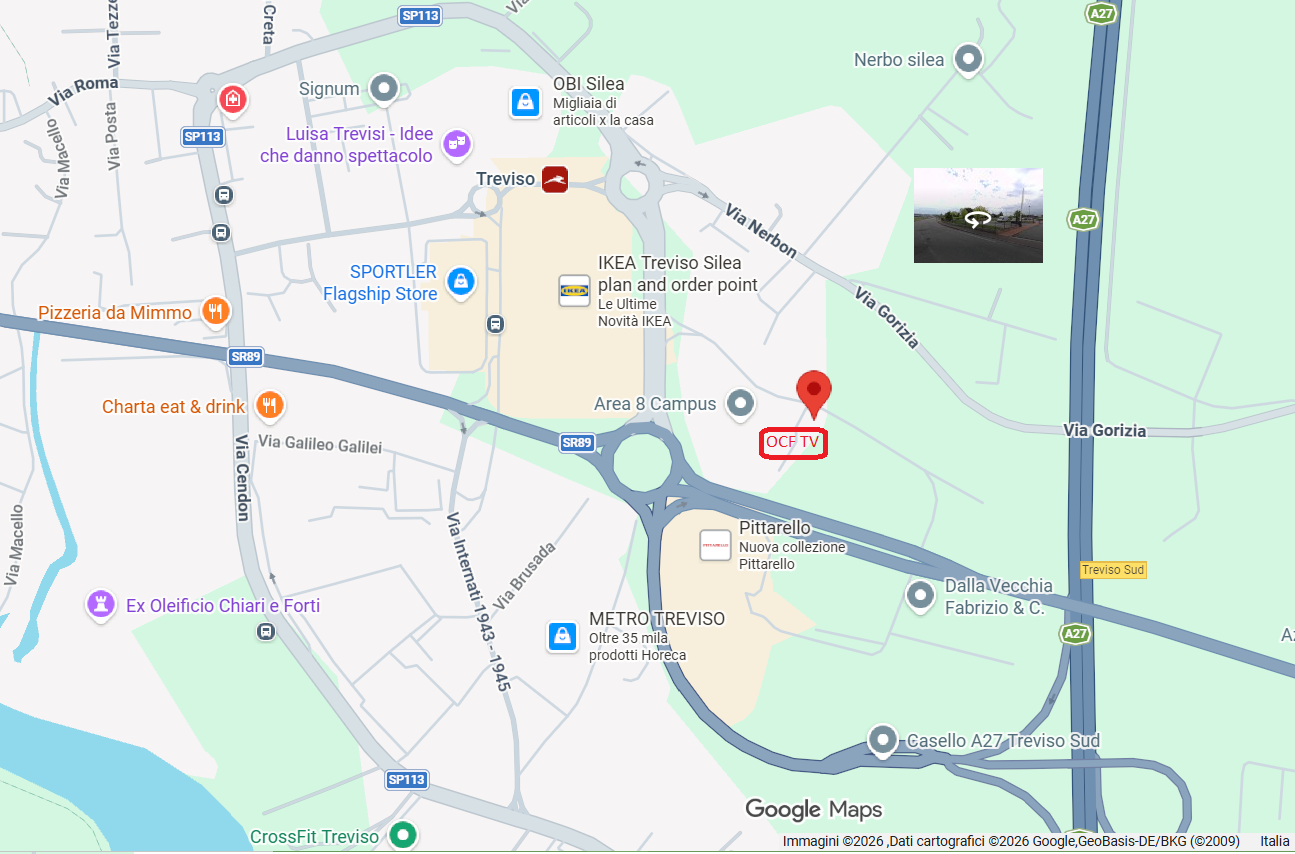Open the Street View photo thumbnail
Image resolution: width=1295 pixels, height=854 pixels.
pos(978,215)
